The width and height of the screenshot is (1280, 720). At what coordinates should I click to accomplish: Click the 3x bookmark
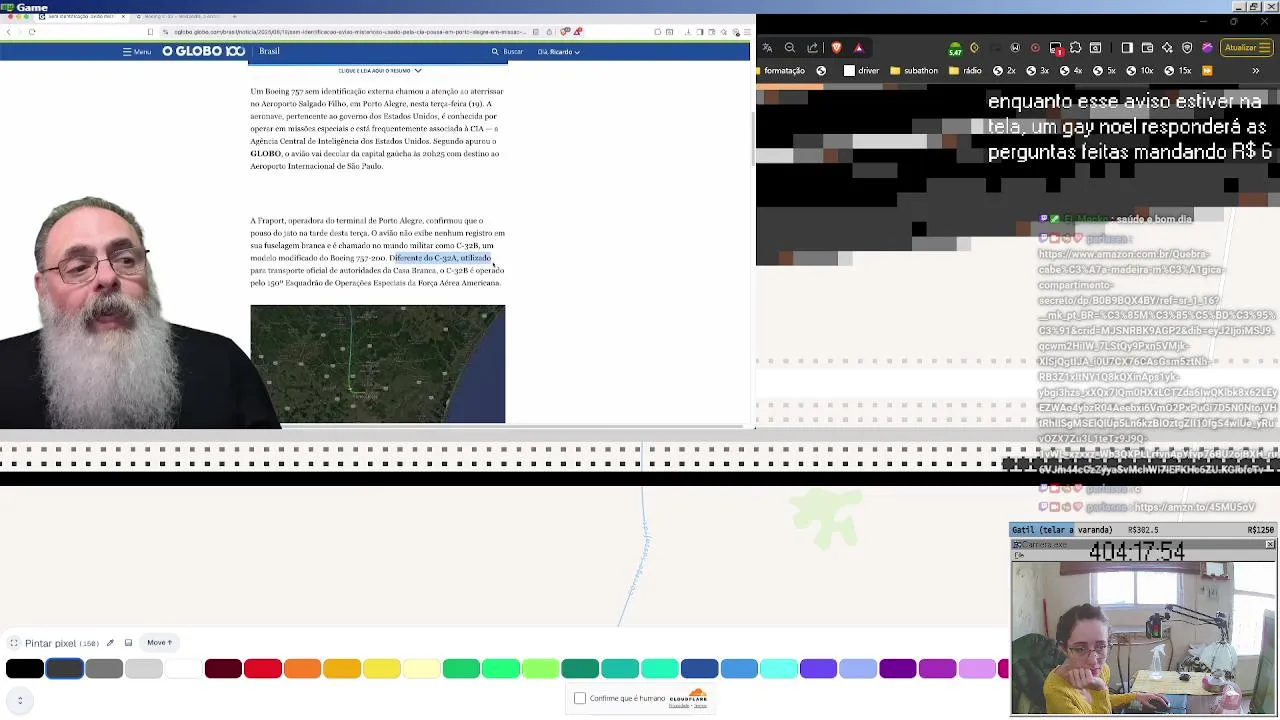click(1038, 71)
